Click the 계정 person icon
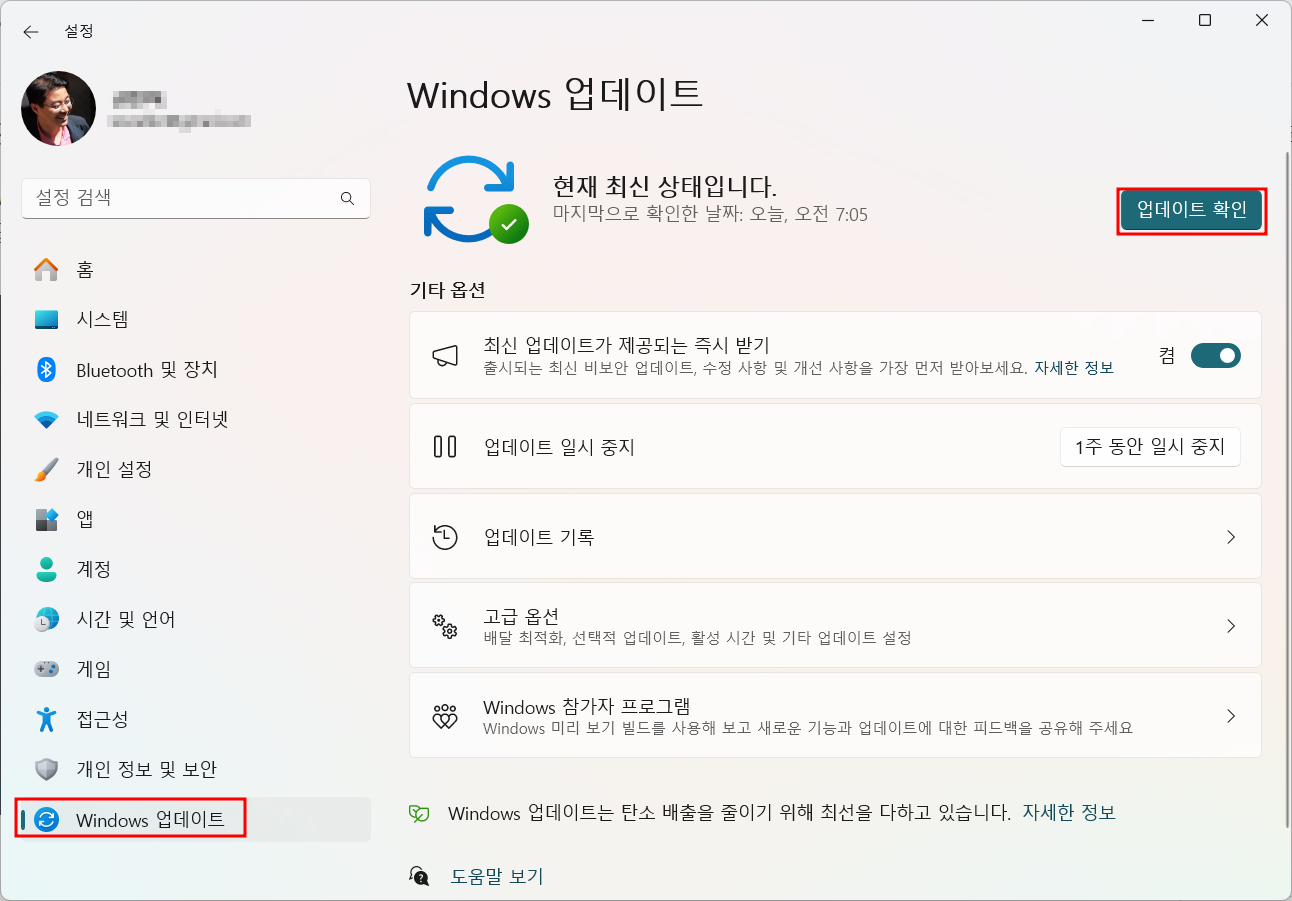The height and width of the screenshot is (901, 1292). click(x=46, y=569)
